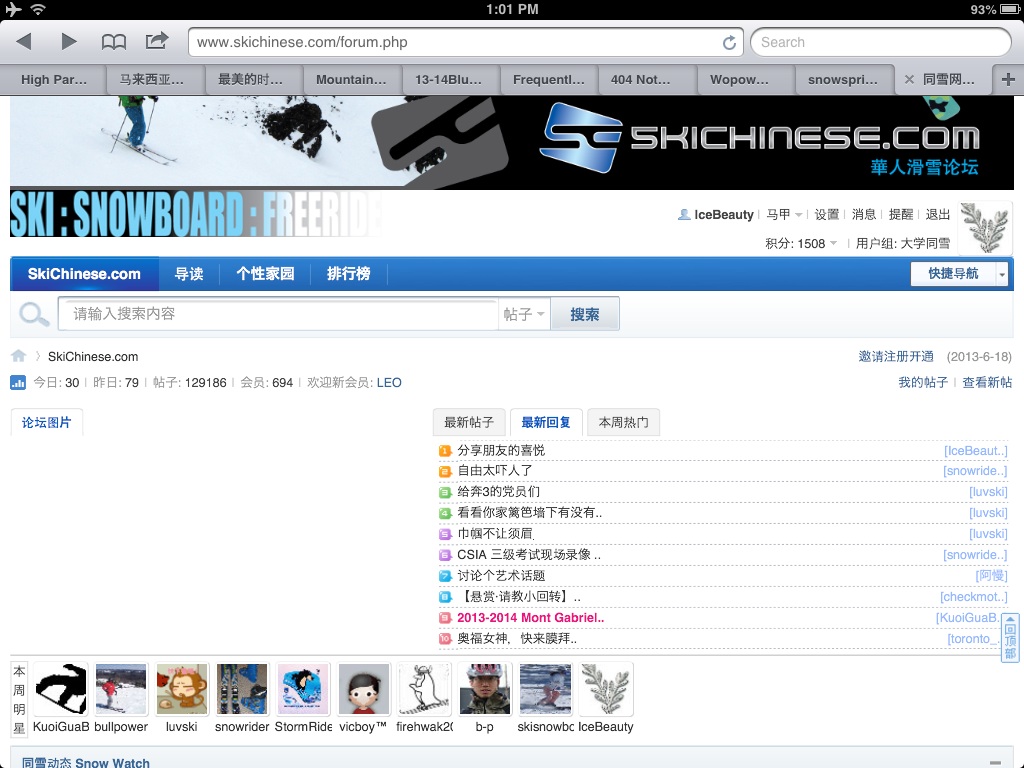Select the 最新回复 tab
This screenshot has height=768, width=1024.
(x=545, y=423)
